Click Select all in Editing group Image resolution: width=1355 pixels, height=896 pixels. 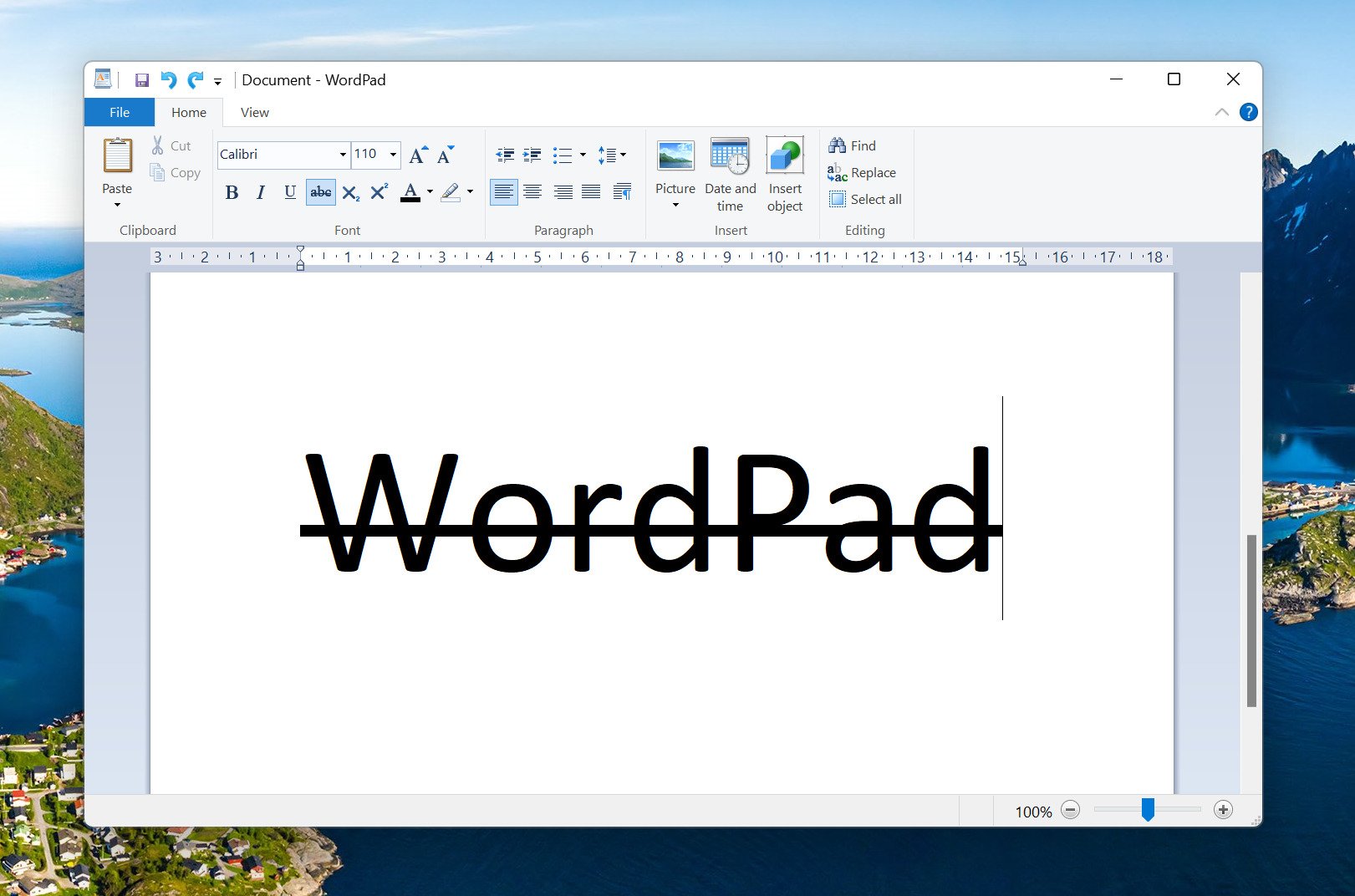(x=865, y=199)
